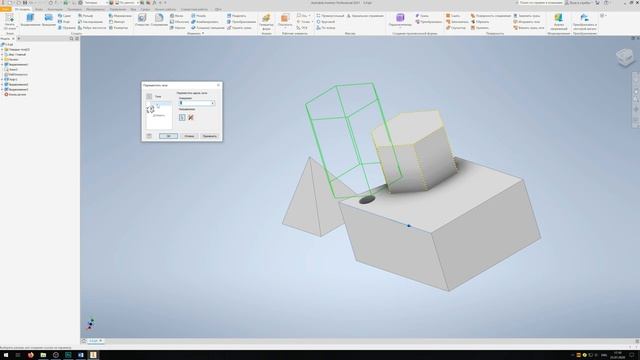Select the Stitch (Сшить) surface tool
The image size is (640, 360).
pos(453,16)
